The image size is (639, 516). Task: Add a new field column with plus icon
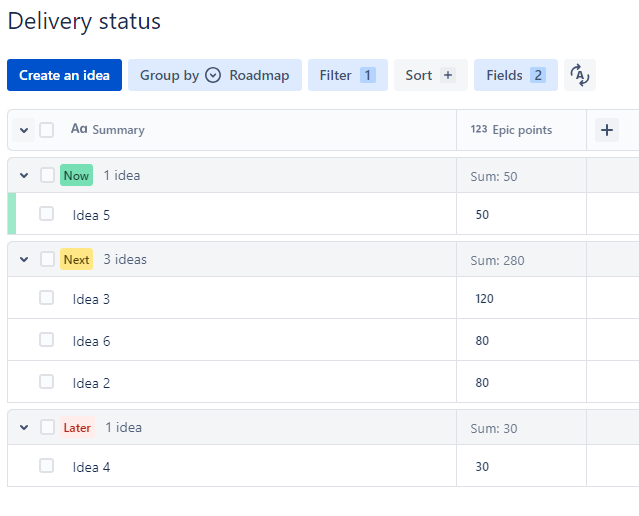click(x=607, y=130)
